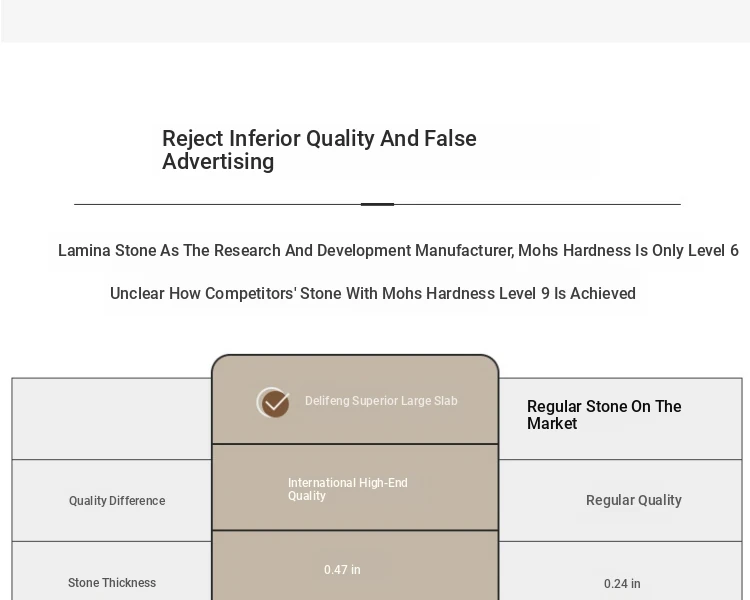Click the word Market in the right column header
Viewport: 750px width, 600px height.
pos(552,423)
